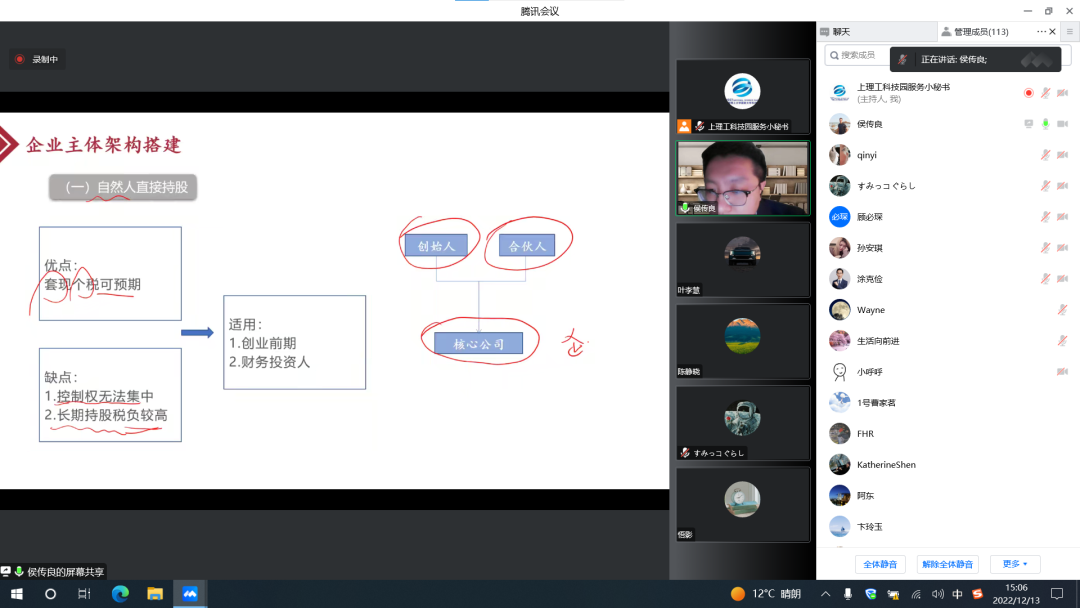Click the muted microphone icon for 上理工科技园服务小秘书
Viewport: 1080px width, 608px height.
click(x=1046, y=93)
